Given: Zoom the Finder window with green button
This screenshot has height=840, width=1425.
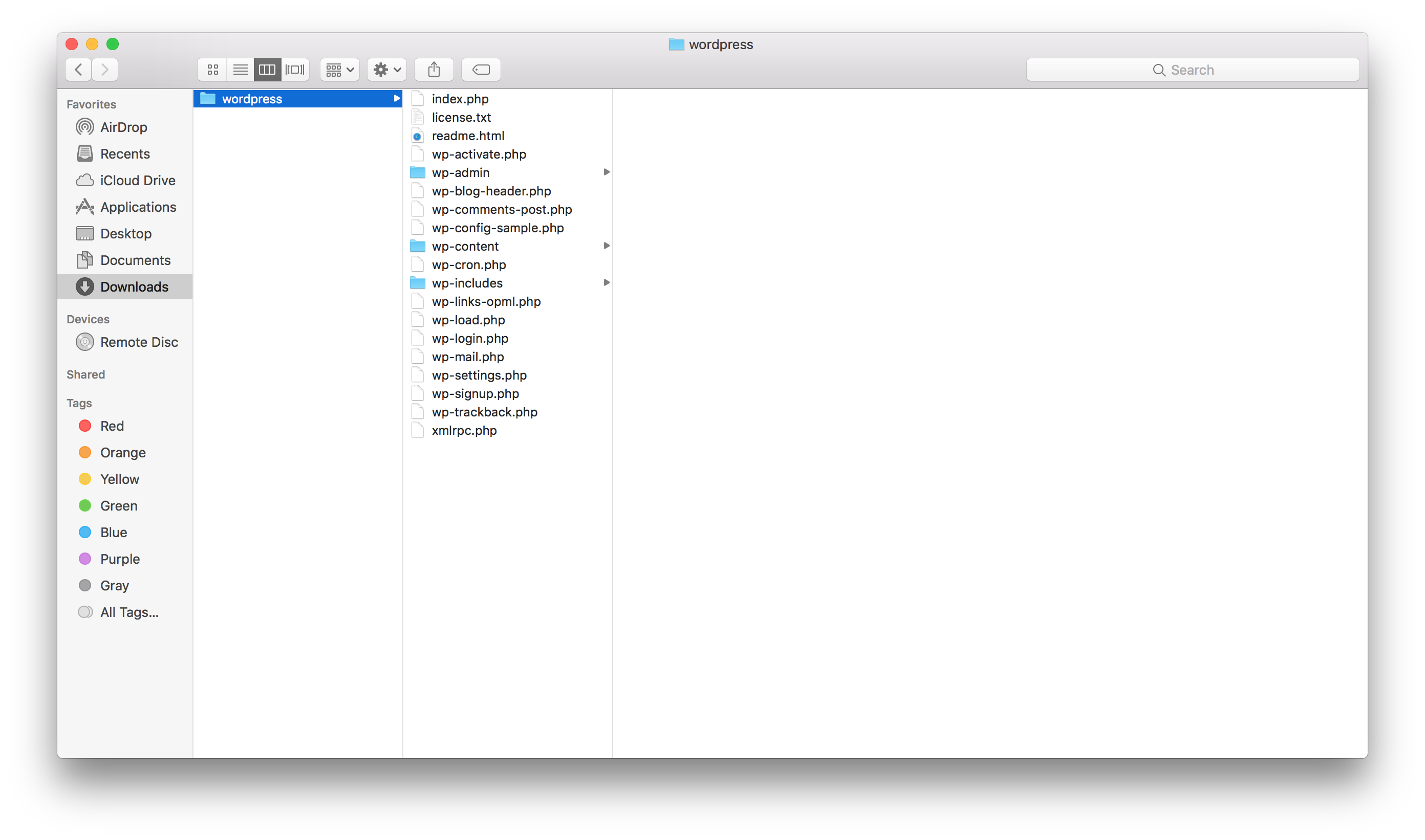Looking at the screenshot, I should click(x=113, y=44).
